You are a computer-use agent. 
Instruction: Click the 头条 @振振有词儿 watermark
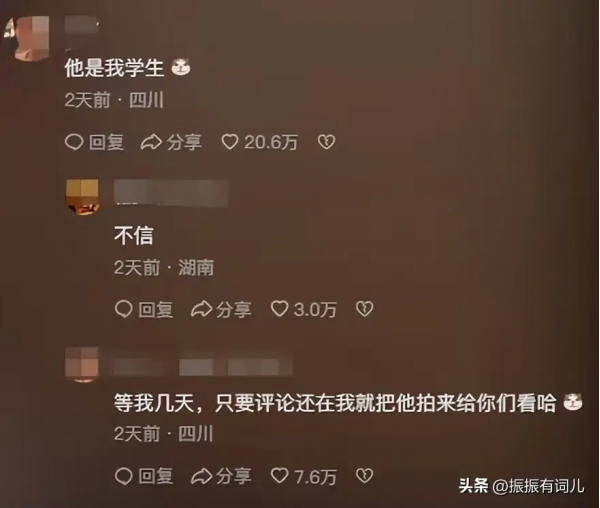522,486
